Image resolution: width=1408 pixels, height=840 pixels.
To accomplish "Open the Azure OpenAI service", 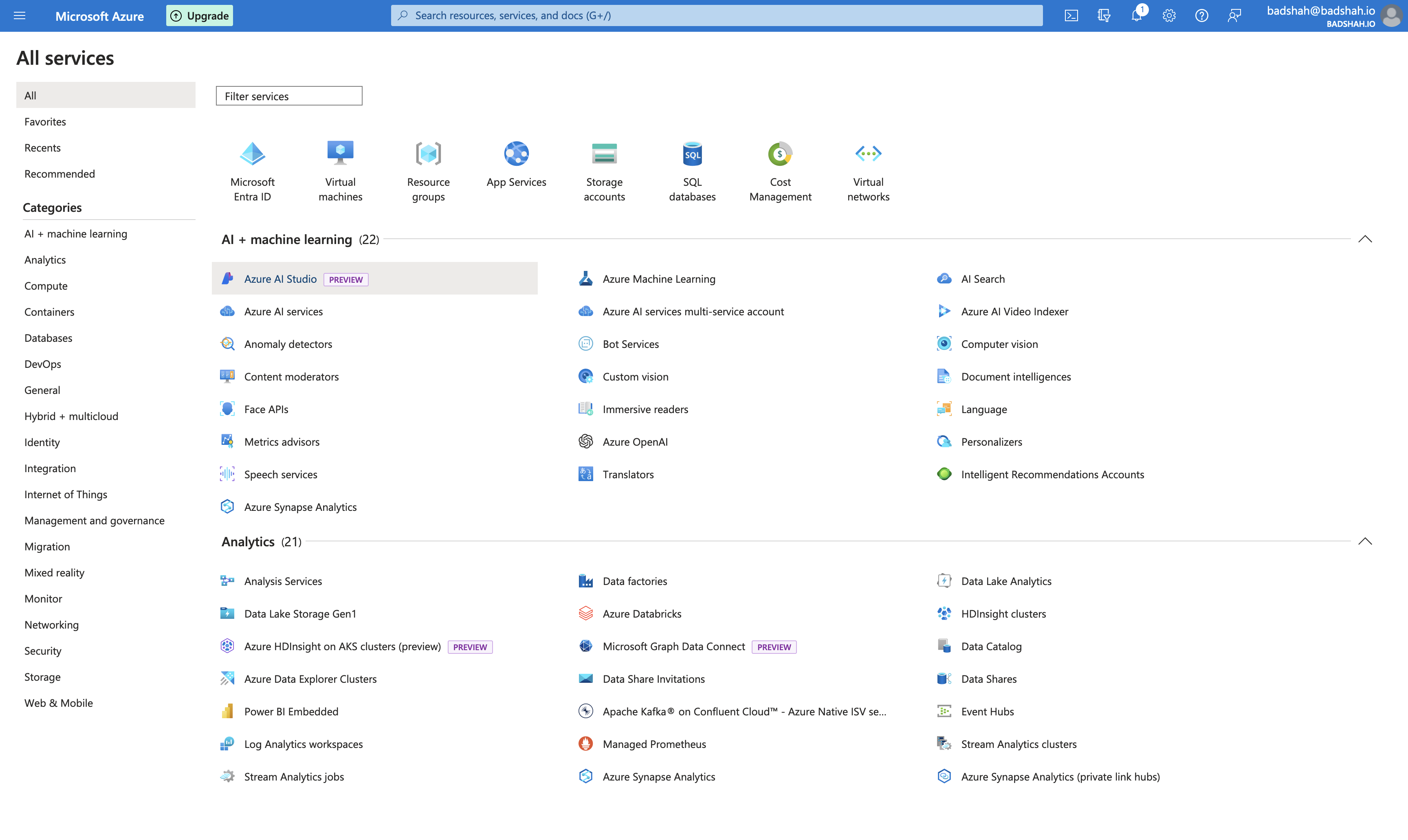I will tap(635, 442).
